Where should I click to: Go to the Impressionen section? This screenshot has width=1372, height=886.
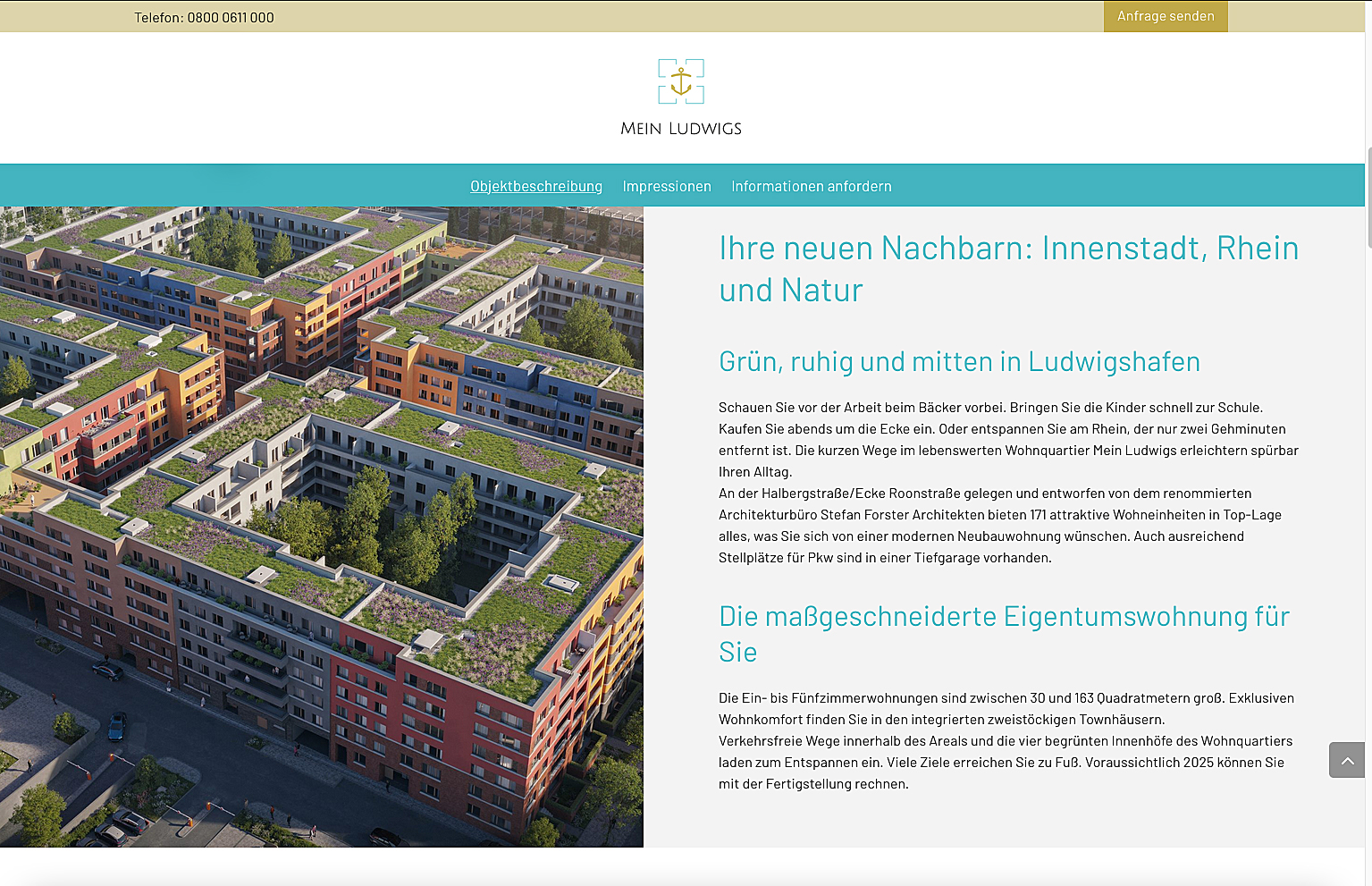[667, 186]
